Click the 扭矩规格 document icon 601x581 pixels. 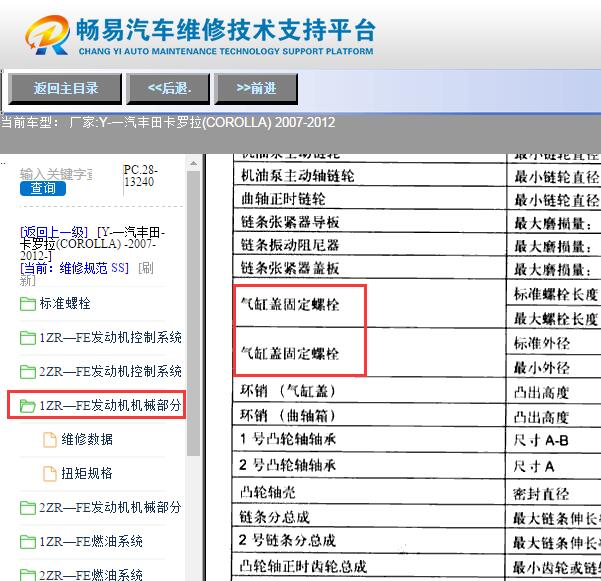click(49, 474)
